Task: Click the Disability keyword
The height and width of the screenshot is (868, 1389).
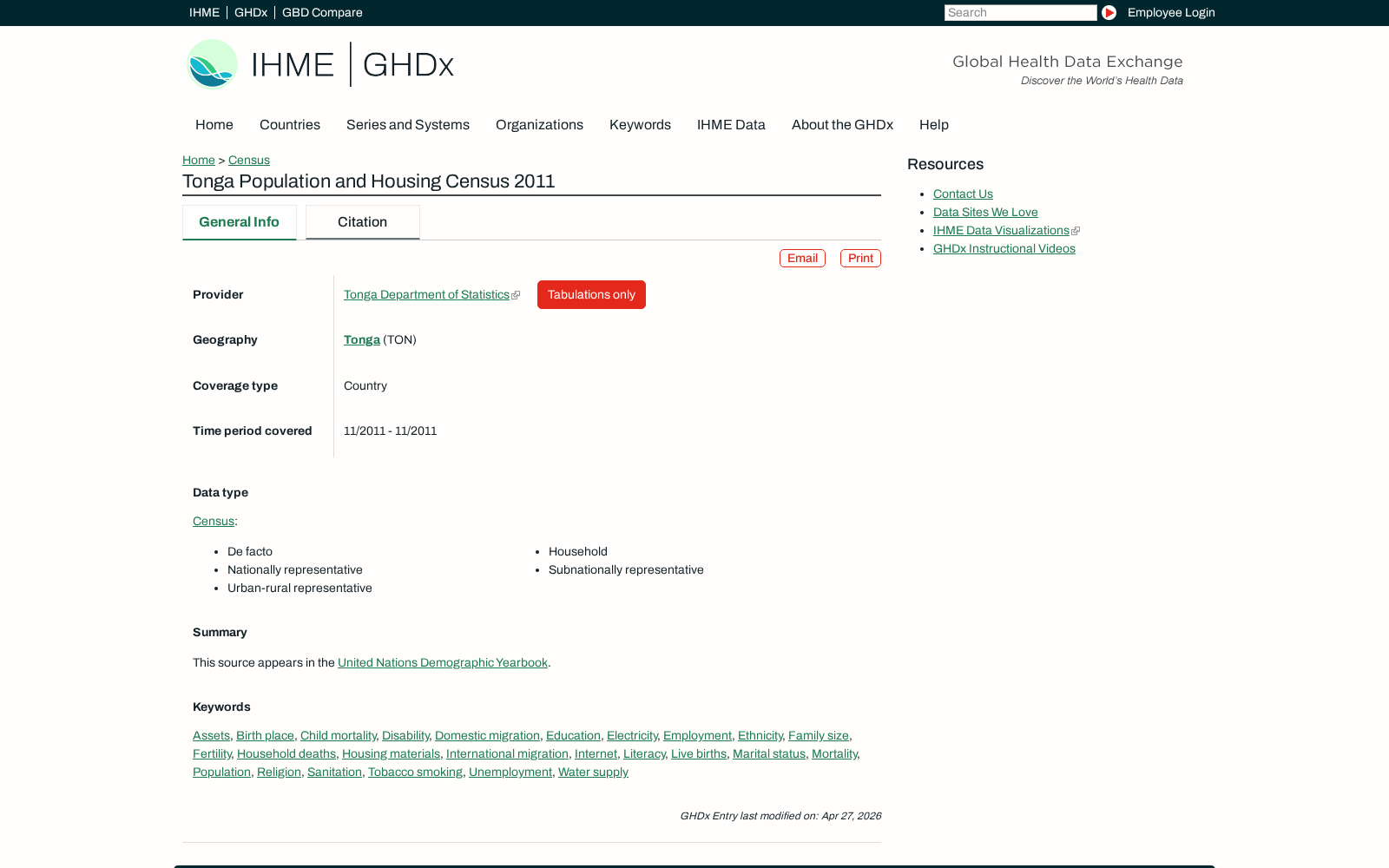Action: 405,735
